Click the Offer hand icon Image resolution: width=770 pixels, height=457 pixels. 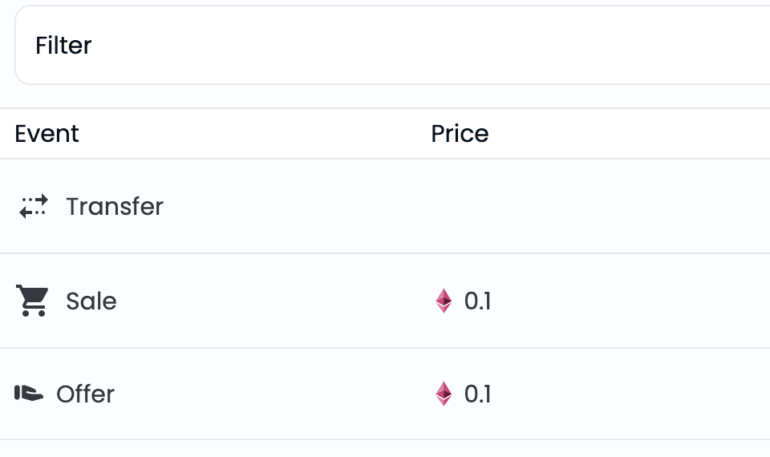(x=28, y=394)
